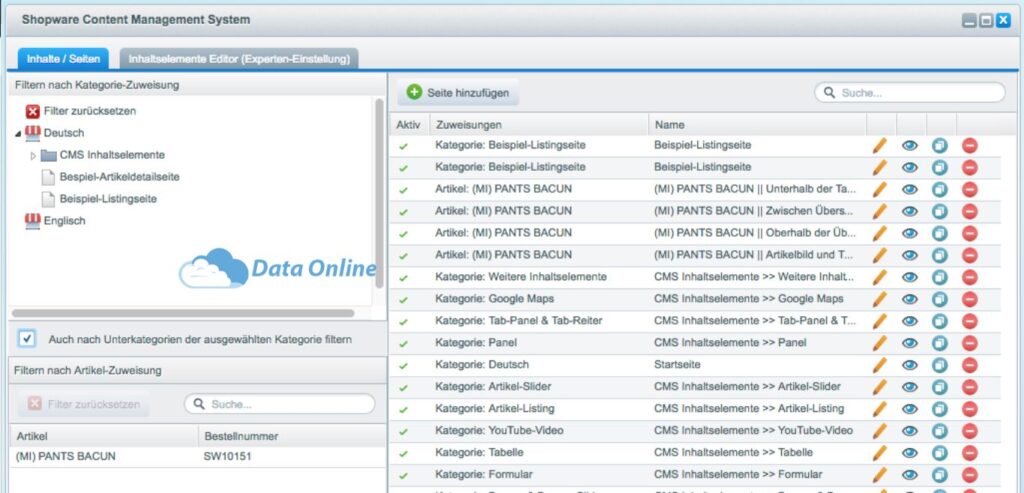Screen dimensions: 1024x493
Task: Click the vertical scrollbar of category tree
Action: tap(379, 193)
